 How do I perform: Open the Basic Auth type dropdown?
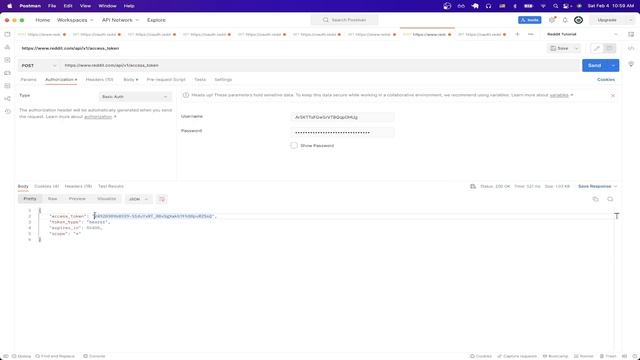[135, 97]
